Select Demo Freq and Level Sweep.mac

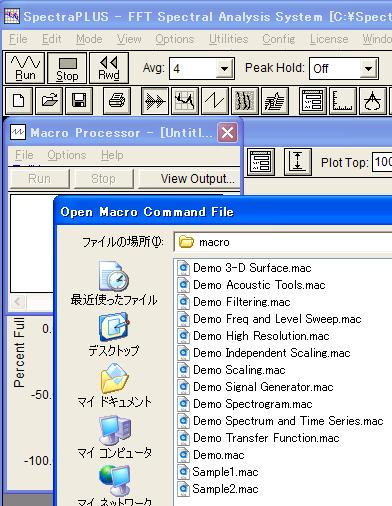pyautogui.click(x=270, y=319)
